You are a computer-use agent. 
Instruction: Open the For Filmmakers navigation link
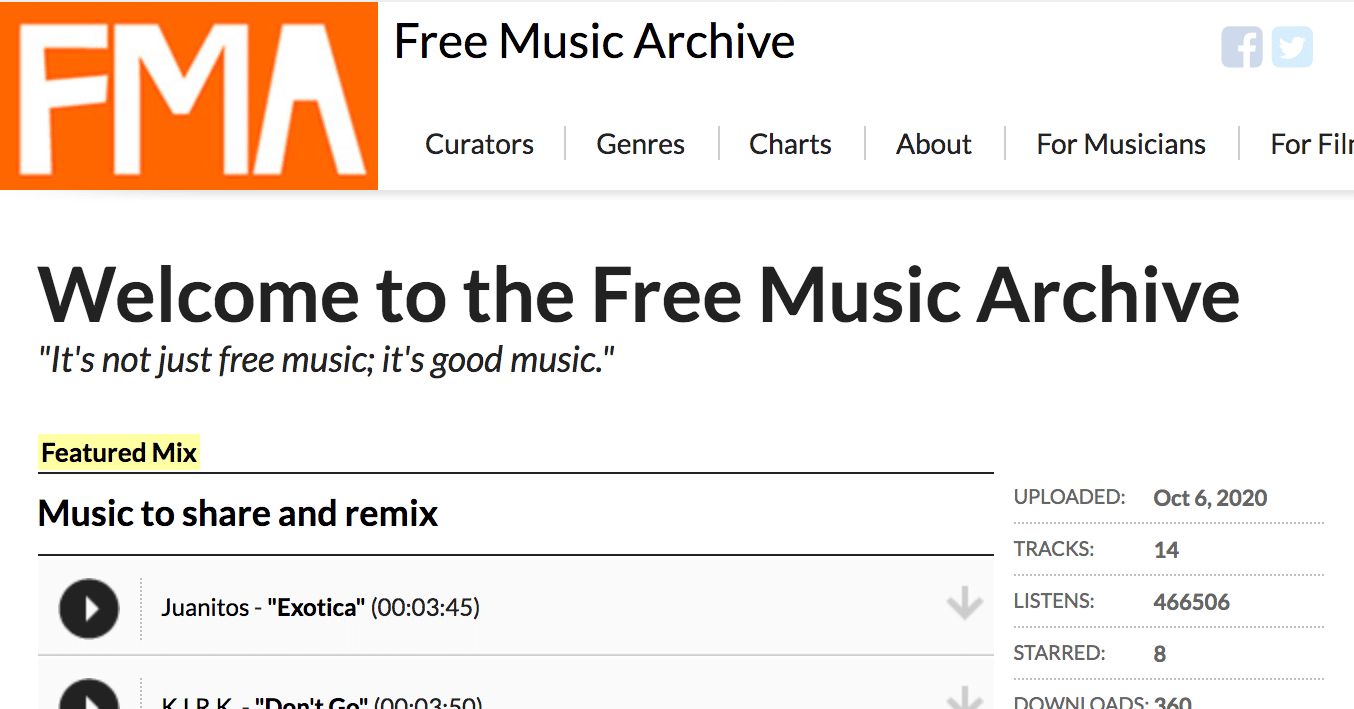click(x=1312, y=144)
